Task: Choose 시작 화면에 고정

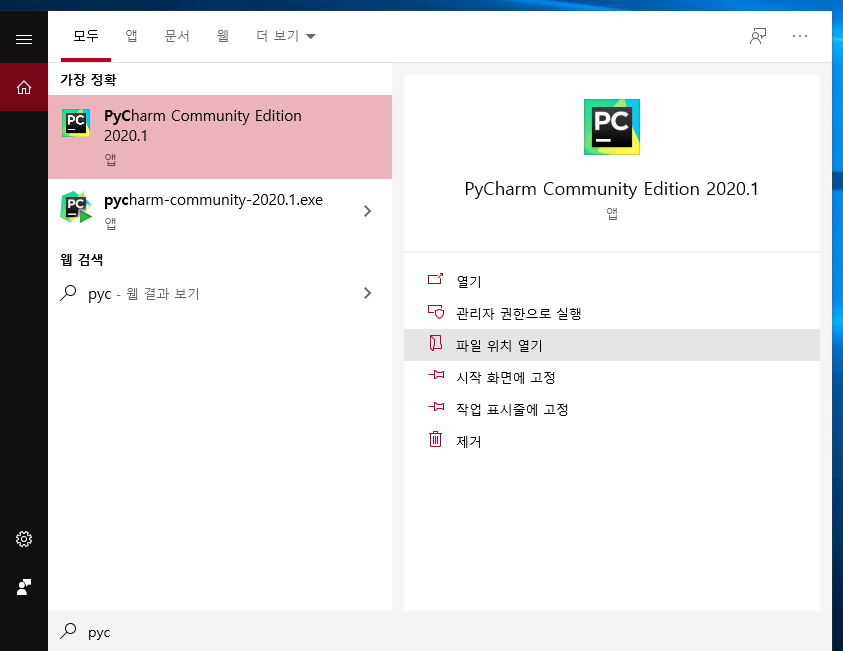Action: 612,377
